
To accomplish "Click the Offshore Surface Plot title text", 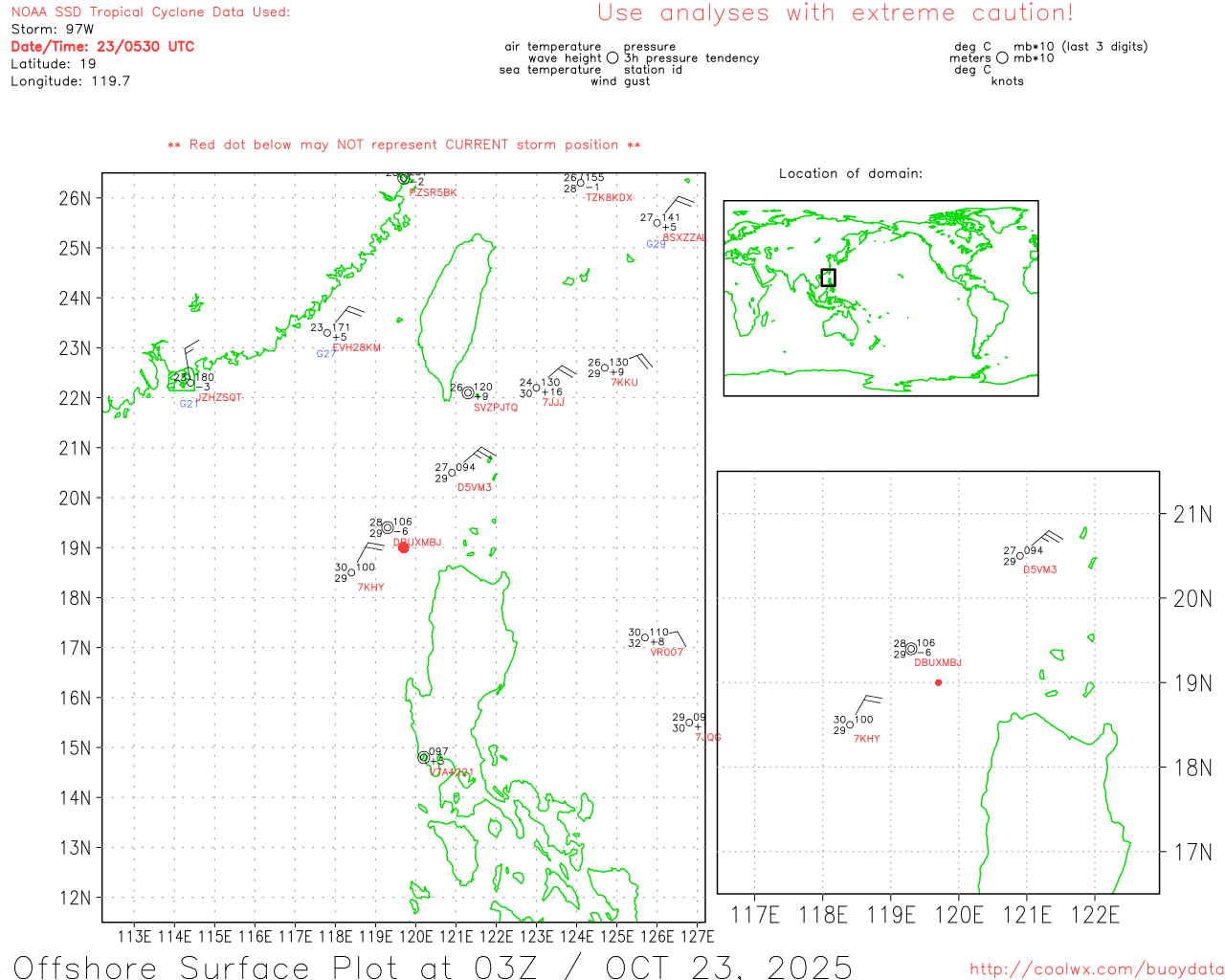I will pyautogui.click(x=433, y=967).
